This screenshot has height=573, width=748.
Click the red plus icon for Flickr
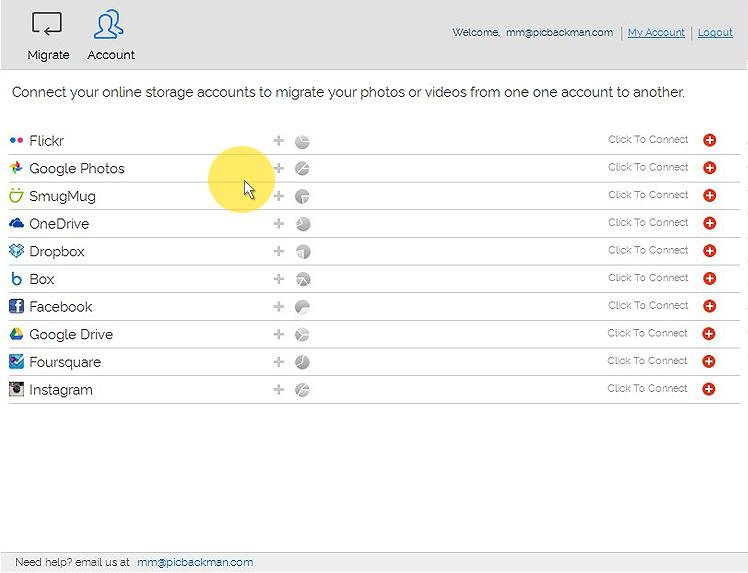[709, 140]
